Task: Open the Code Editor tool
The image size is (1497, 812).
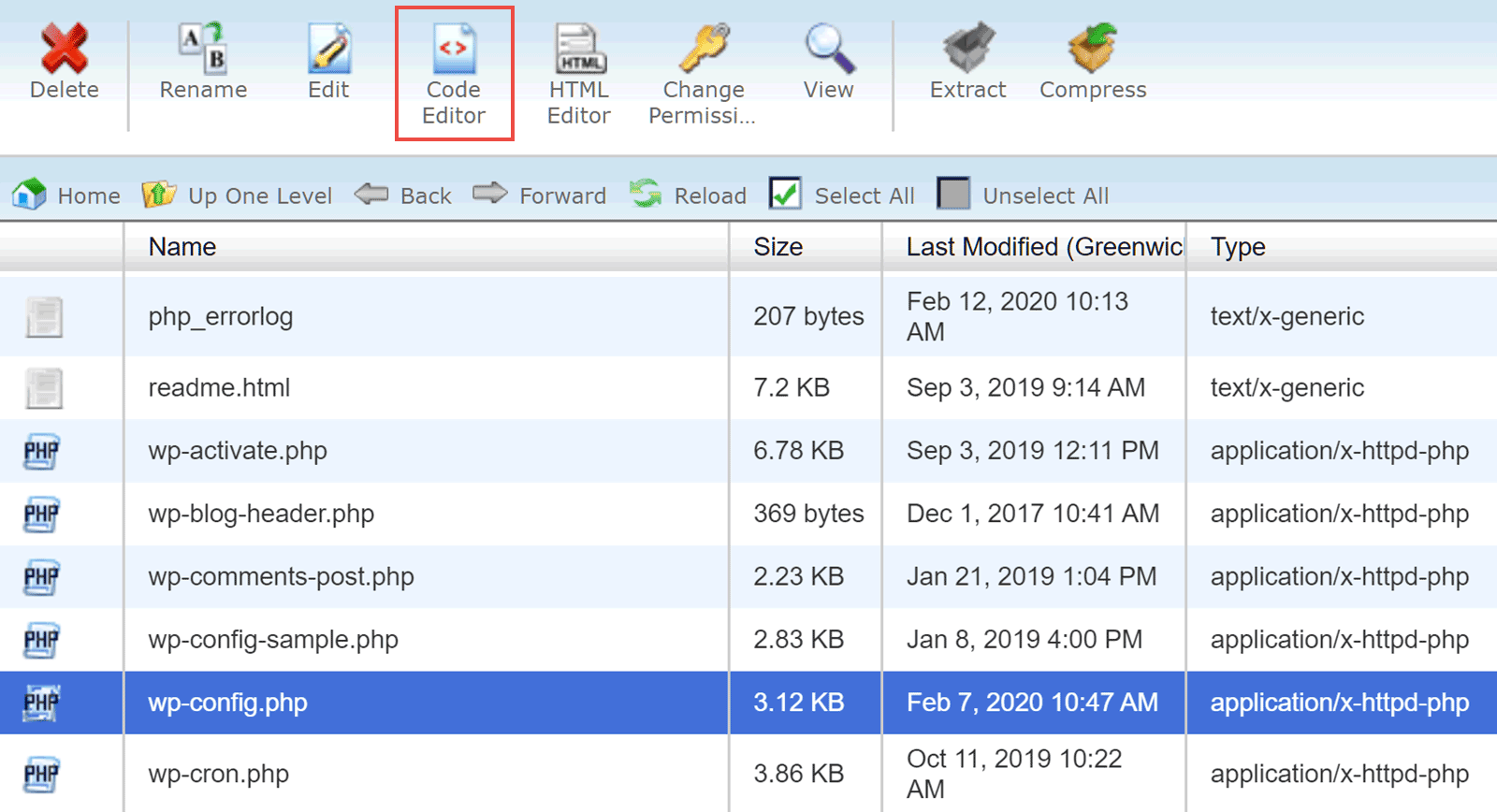Action: click(x=454, y=73)
